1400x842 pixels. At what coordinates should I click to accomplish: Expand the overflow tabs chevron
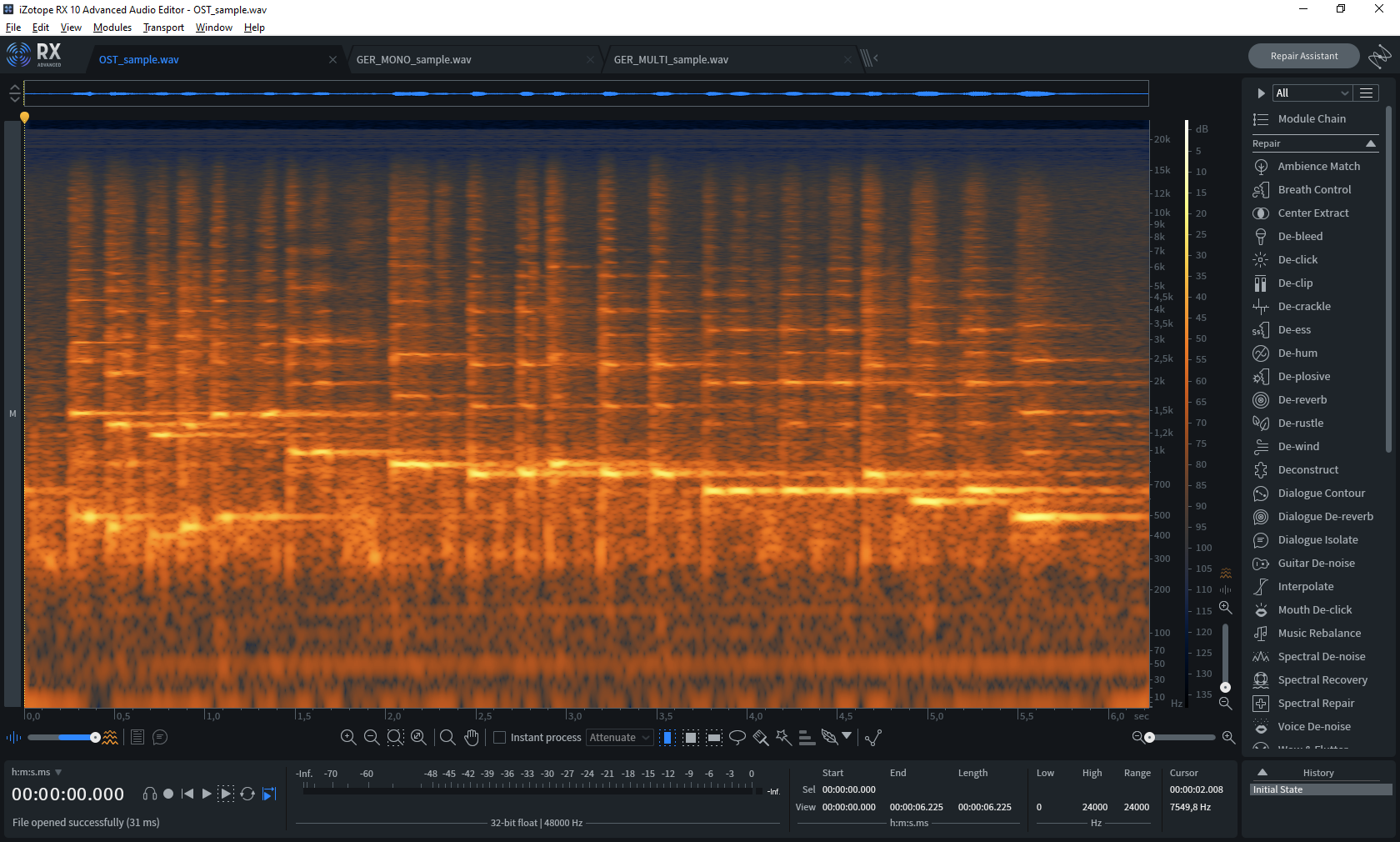[x=876, y=58]
